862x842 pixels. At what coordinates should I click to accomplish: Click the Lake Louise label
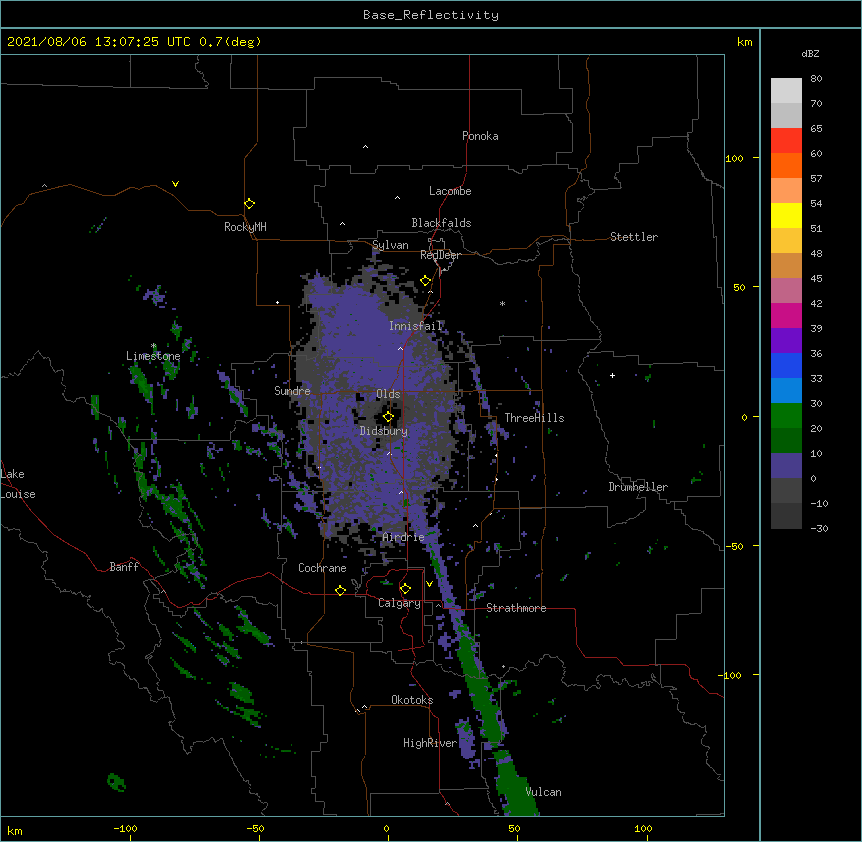[18, 484]
